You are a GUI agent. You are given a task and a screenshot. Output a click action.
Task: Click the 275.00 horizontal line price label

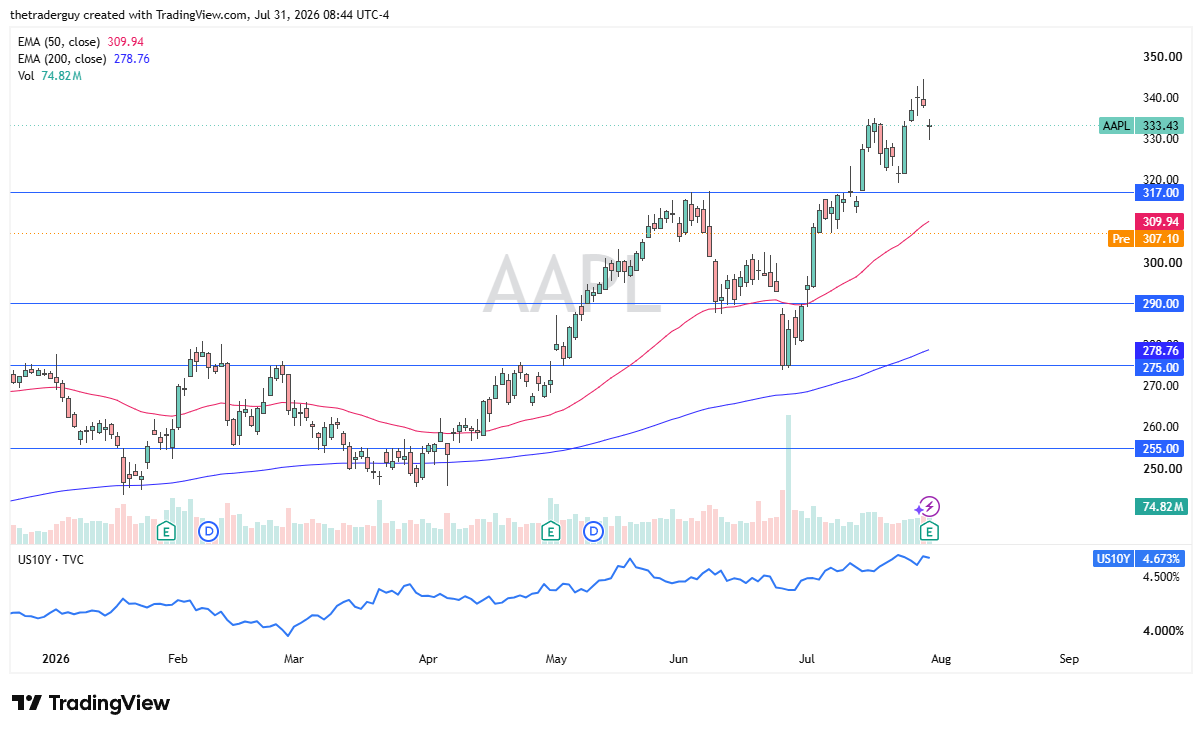[x=1161, y=367]
